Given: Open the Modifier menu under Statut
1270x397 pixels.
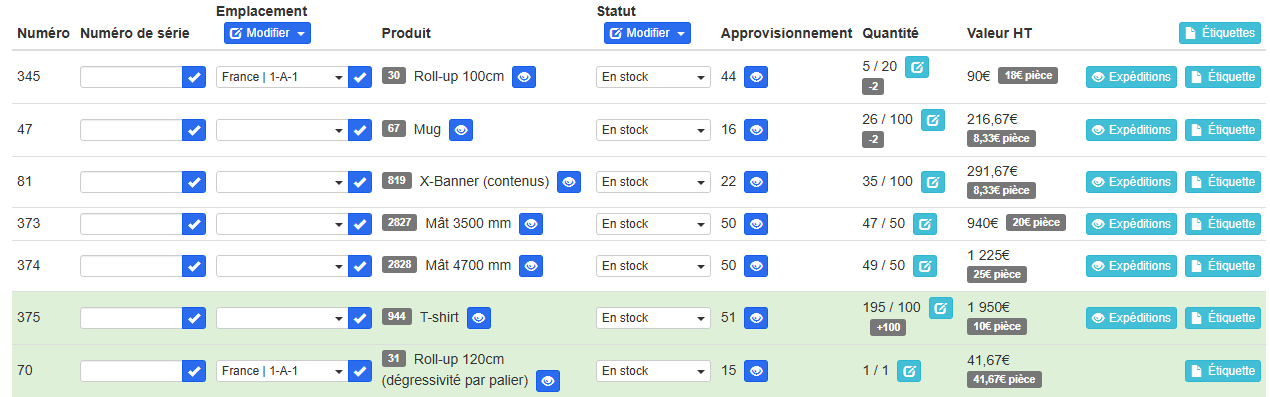Looking at the screenshot, I should click(x=647, y=33).
